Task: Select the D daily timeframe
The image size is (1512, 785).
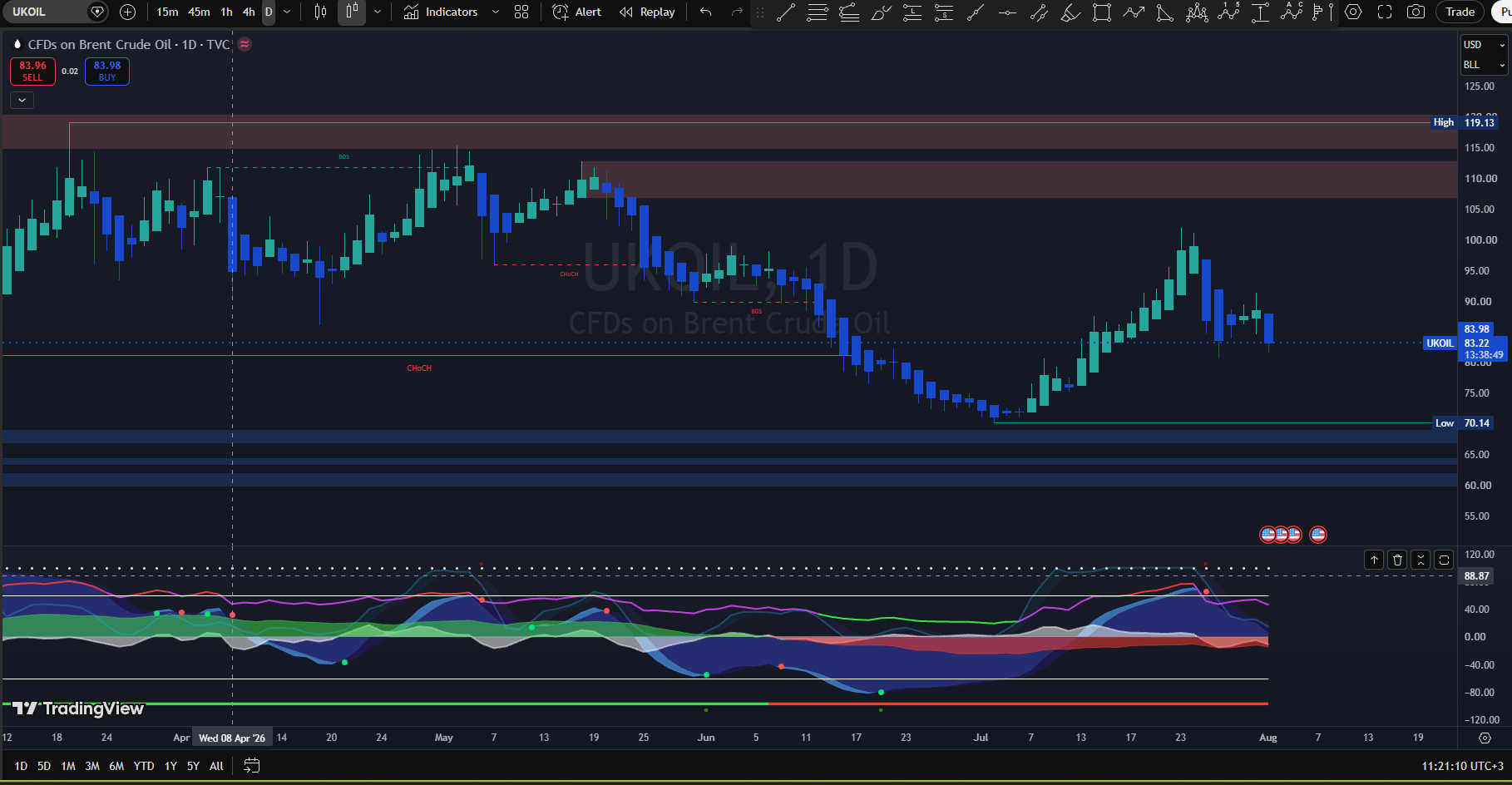Action: click(x=269, y=12)
